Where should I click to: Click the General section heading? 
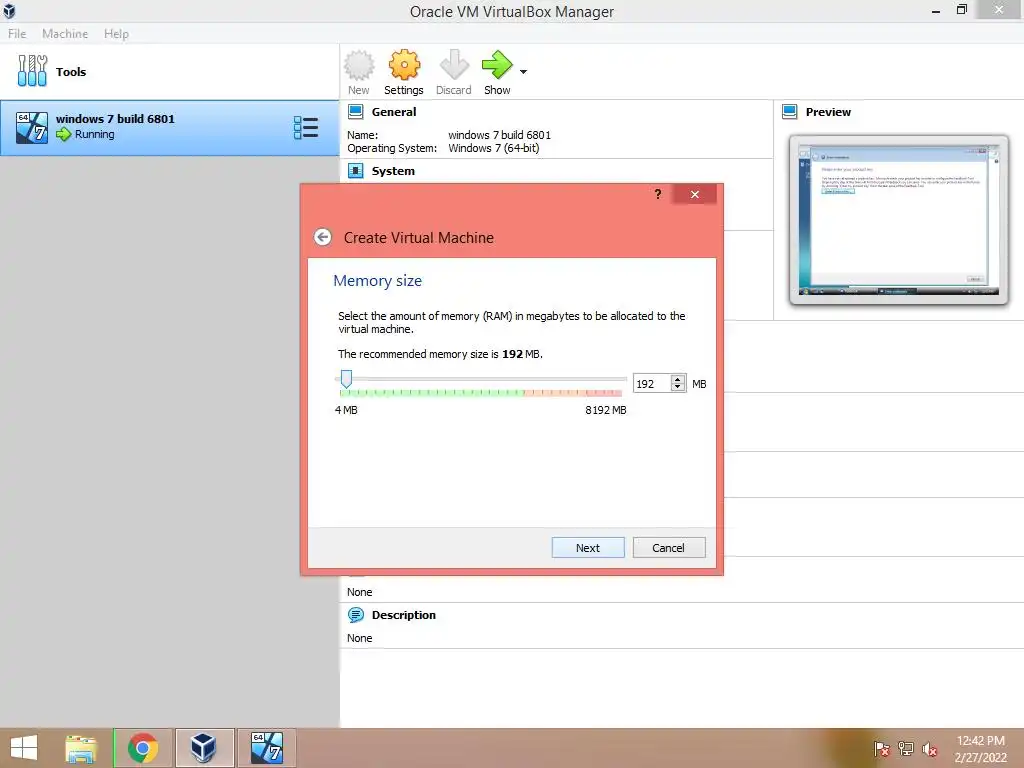(x=394, y=112)
